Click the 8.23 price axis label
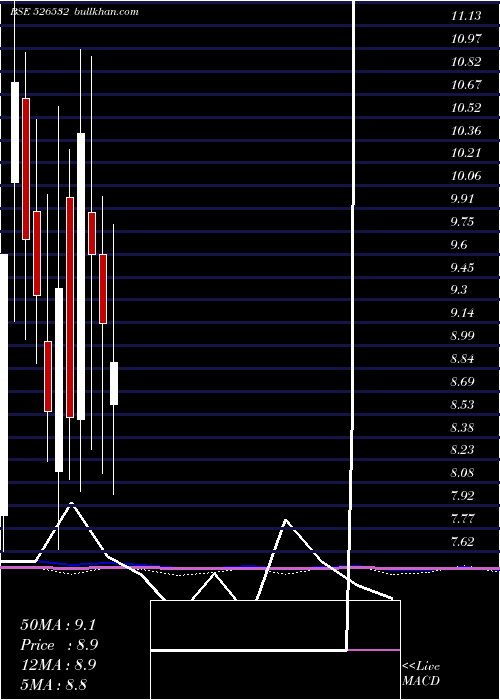This screenshot has width=500, height=700. 462,450
